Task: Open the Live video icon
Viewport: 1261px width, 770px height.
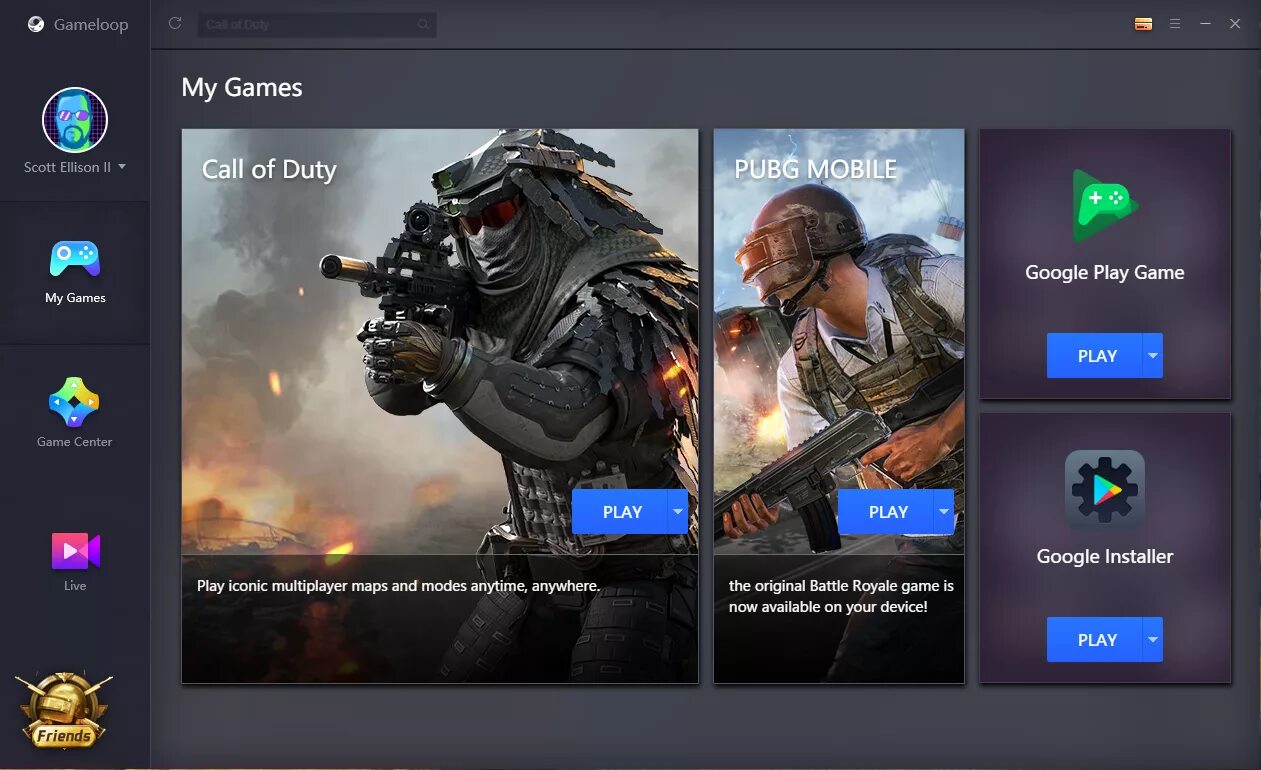Action: coord(76,550)
